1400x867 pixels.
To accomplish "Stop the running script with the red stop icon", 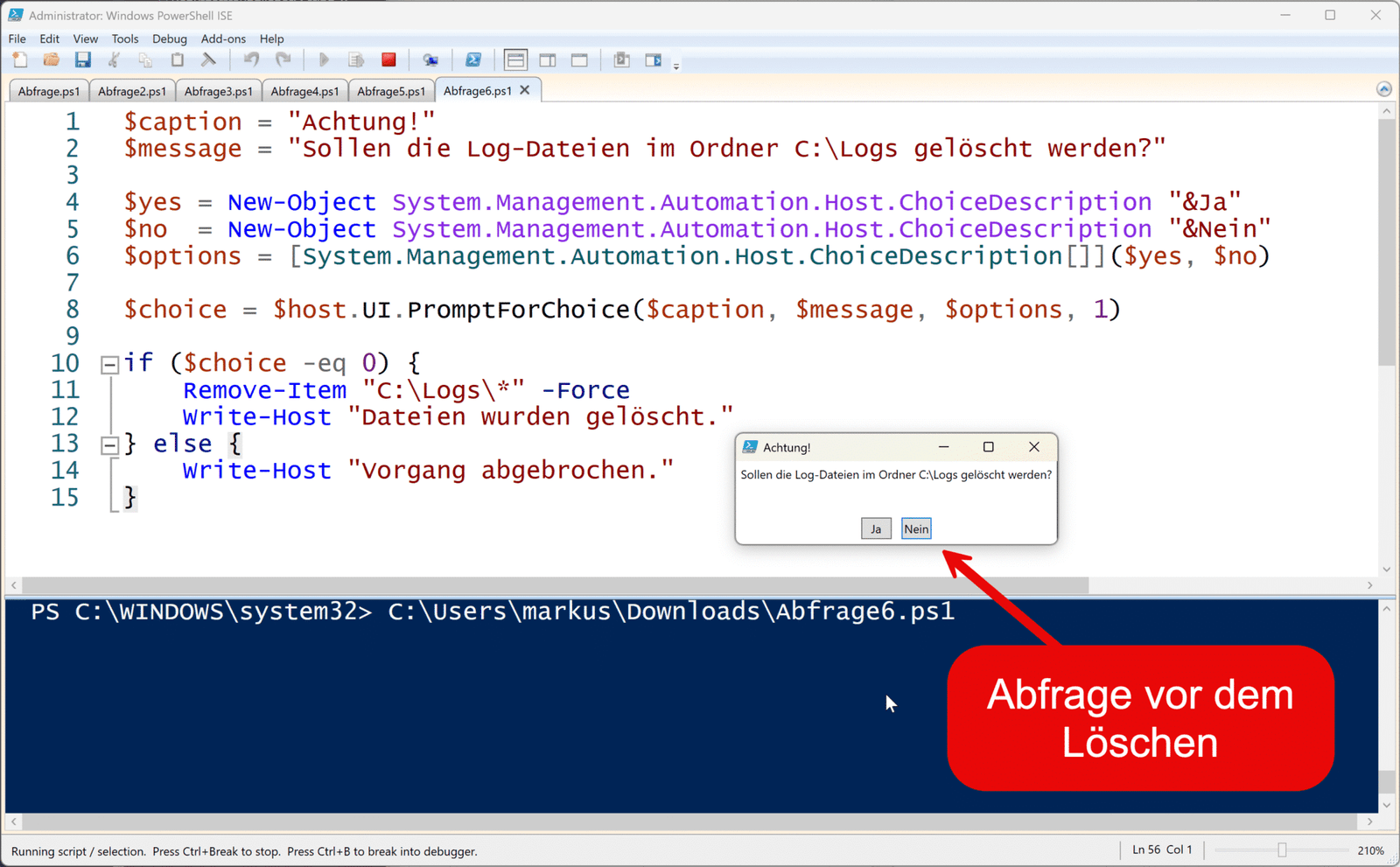I will (x=388, y=60).
